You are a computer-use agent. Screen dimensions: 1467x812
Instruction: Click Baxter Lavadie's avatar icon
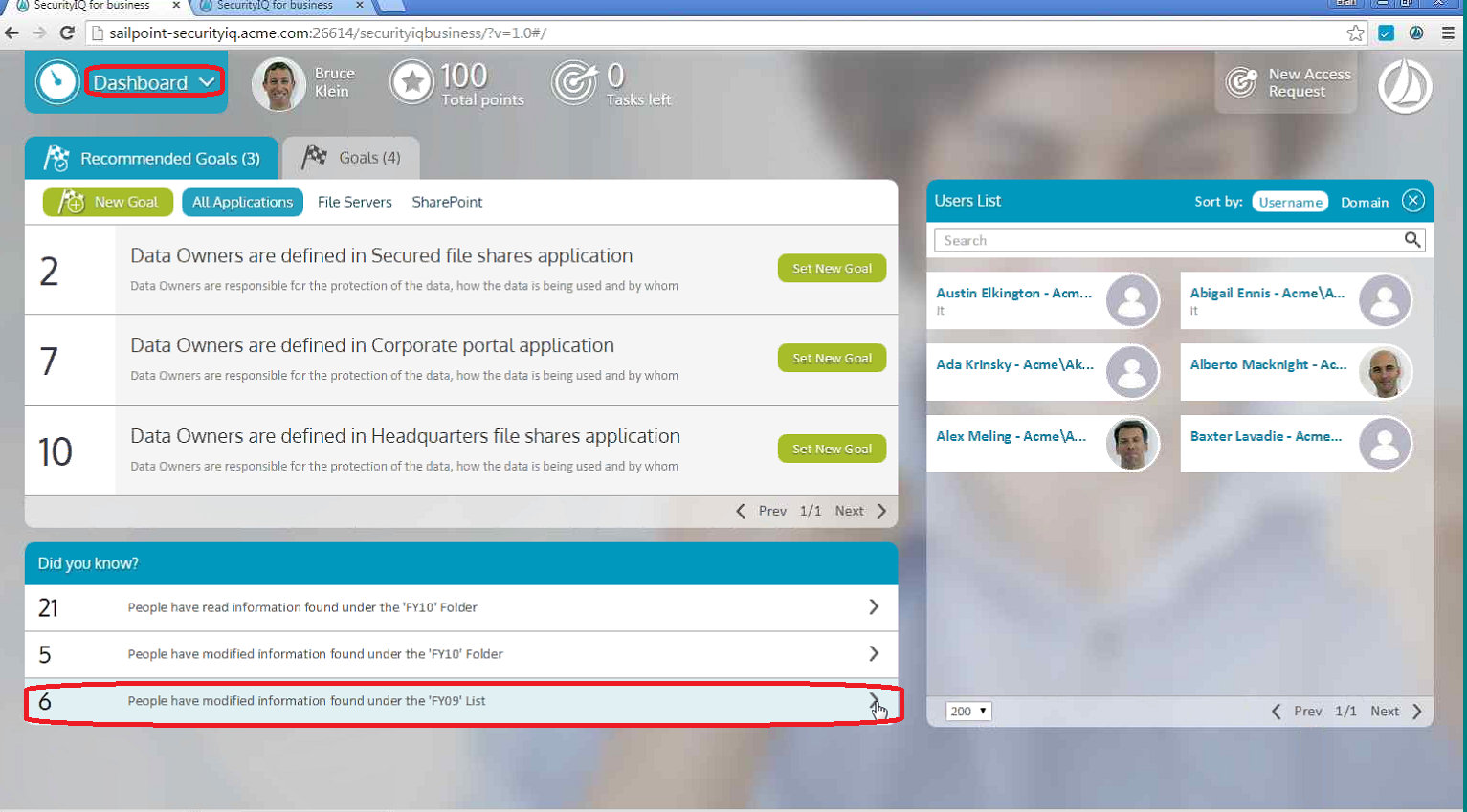coord(1385,444)
